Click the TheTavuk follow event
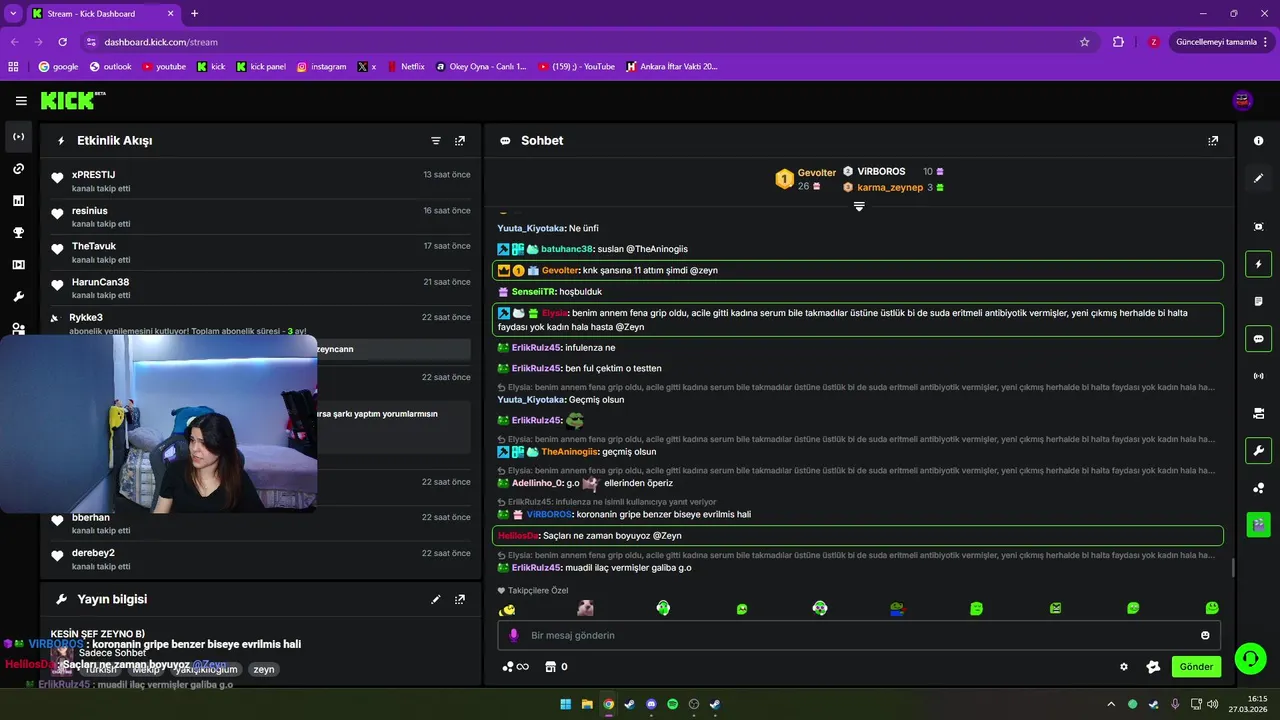The height and width of the screenshot is (720, 1280). pyautogui.click(x=260, y=252)
